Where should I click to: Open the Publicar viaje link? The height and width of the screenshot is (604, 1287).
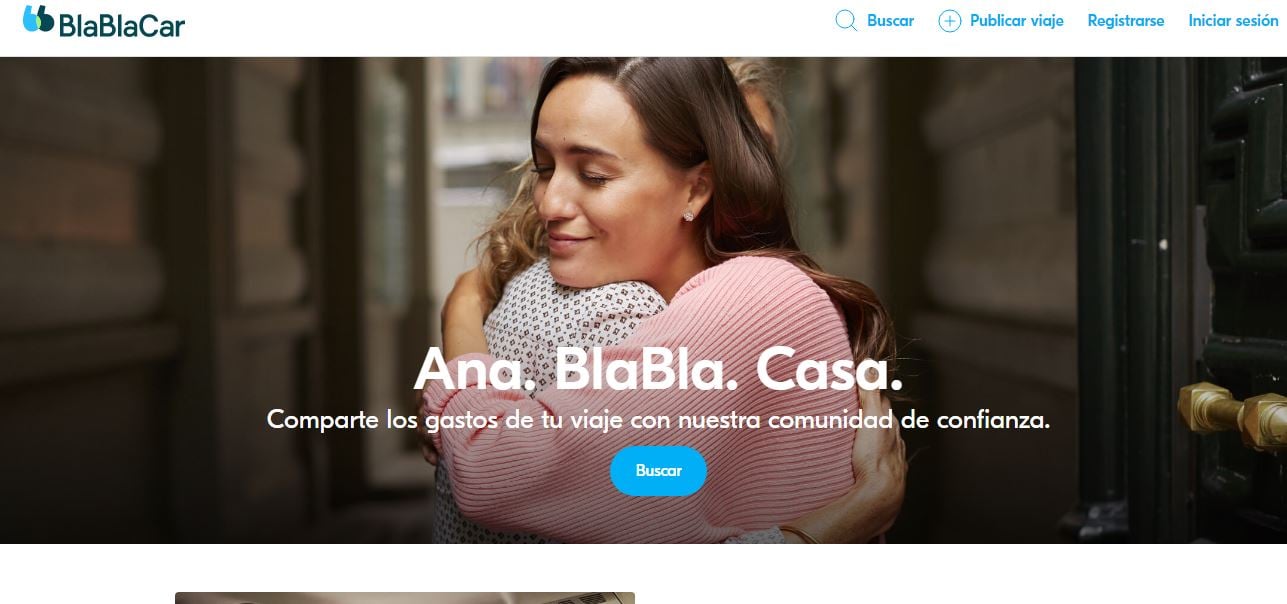[1017, 21]
